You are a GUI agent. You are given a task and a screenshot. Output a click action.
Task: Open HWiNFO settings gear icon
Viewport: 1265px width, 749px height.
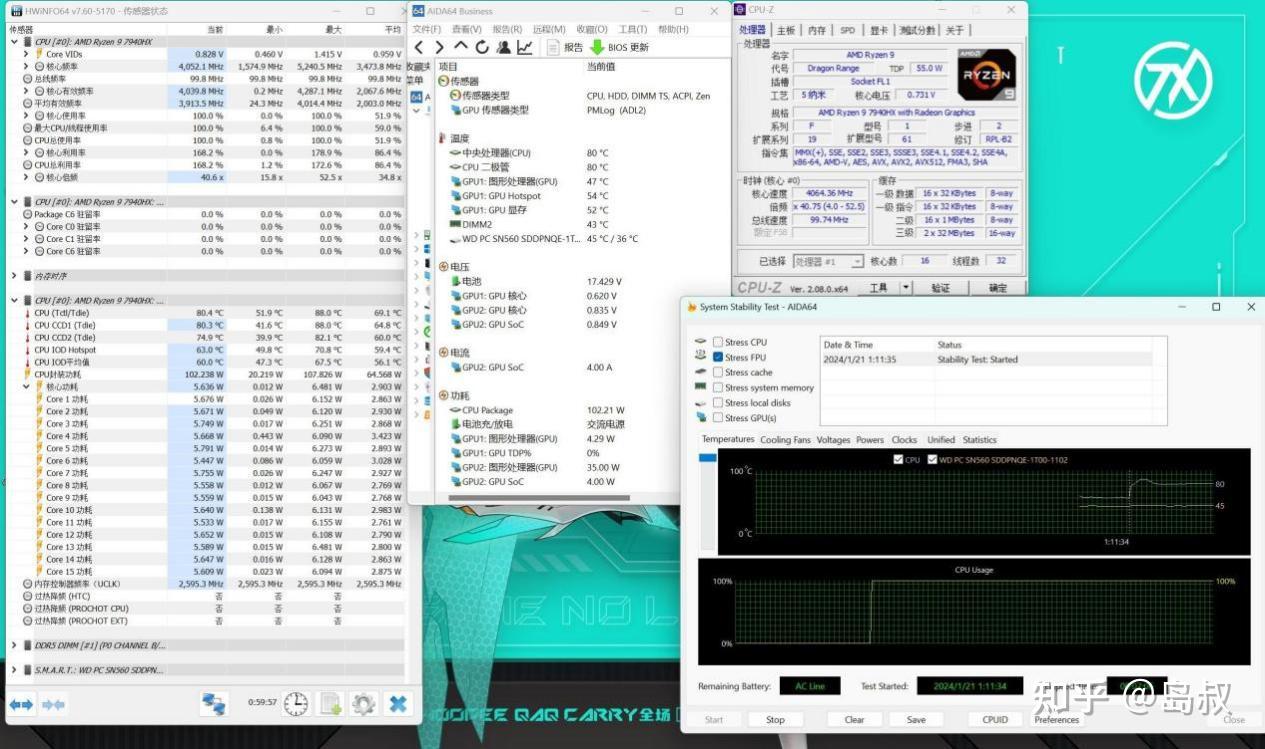(363, 704)
